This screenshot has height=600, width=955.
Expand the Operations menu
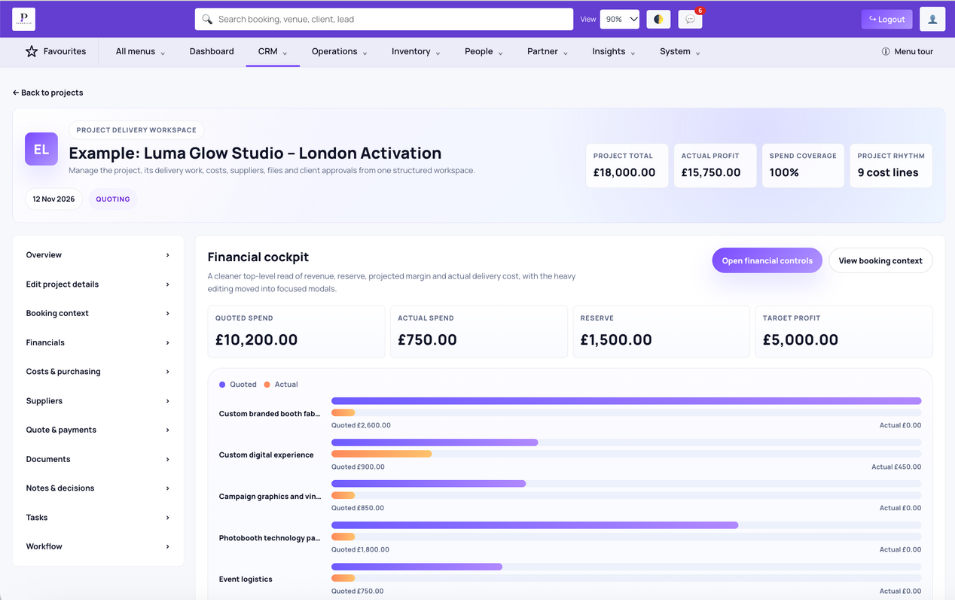click(x=339, y=52)
